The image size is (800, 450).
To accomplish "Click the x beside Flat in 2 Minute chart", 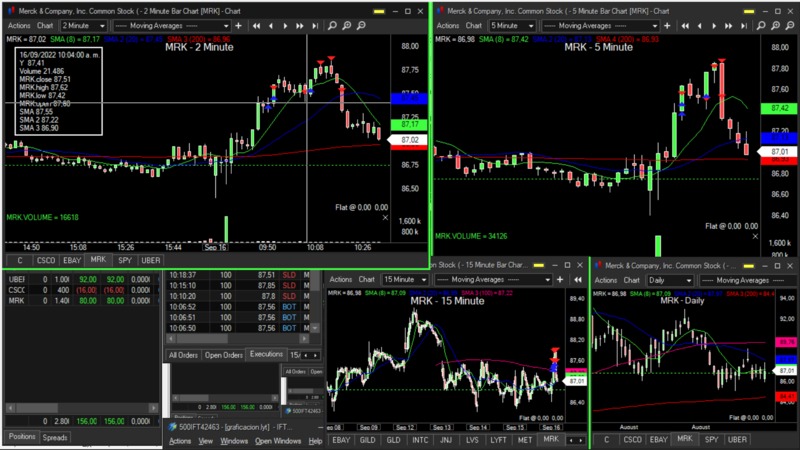I will (386, 216).
